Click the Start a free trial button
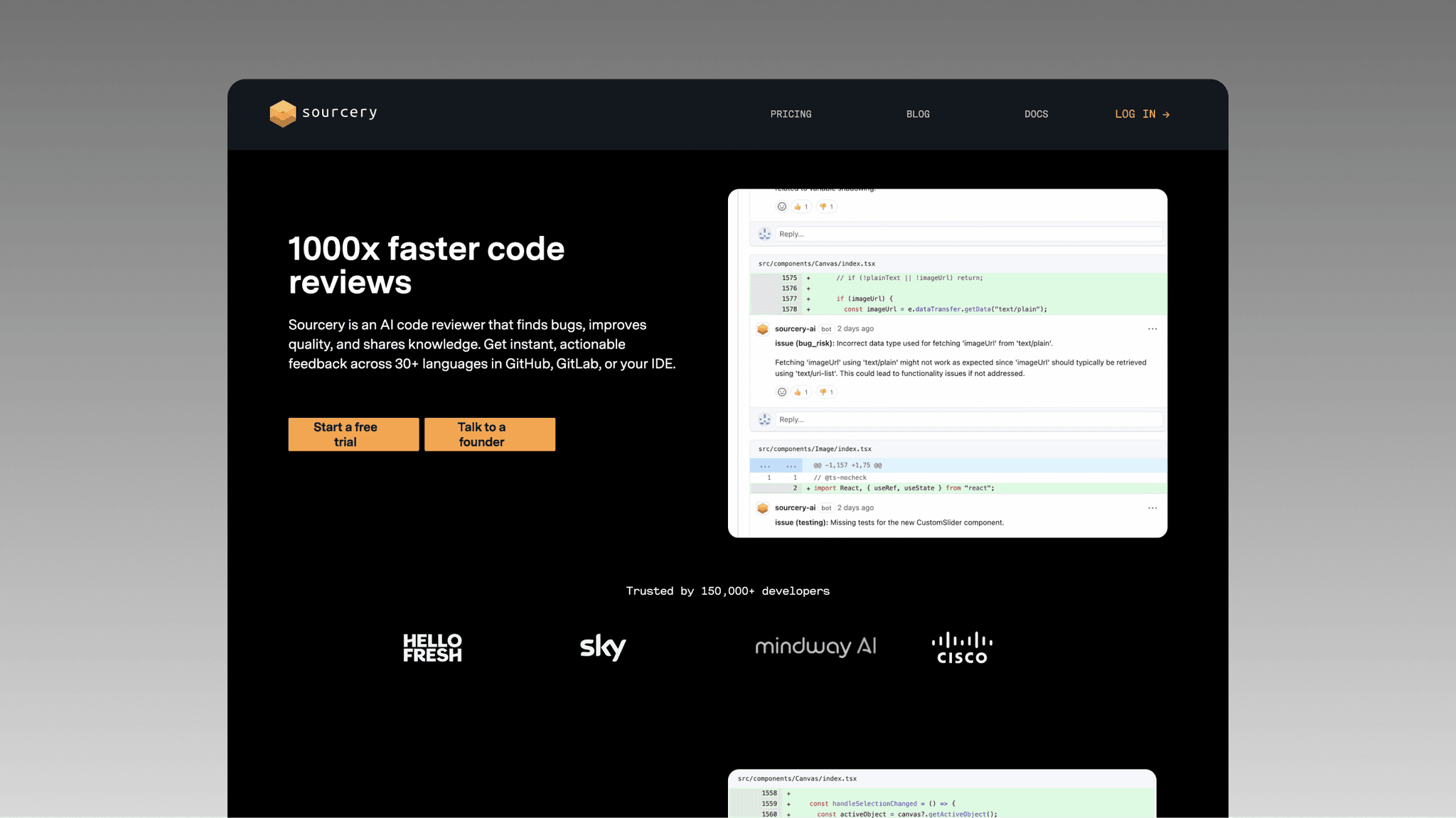This screenshot has height=818, width=1456. pos(353,434)
